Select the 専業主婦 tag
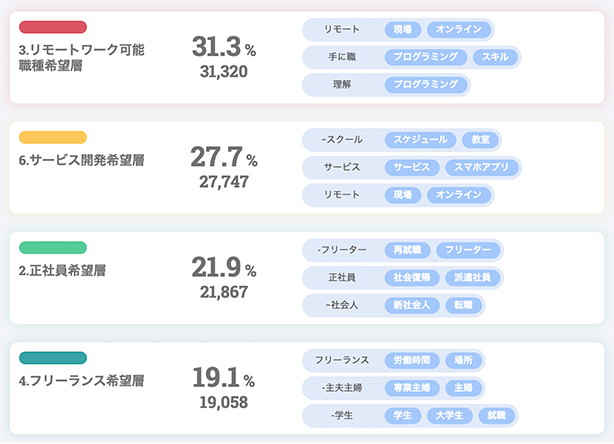 click(412, 388)
